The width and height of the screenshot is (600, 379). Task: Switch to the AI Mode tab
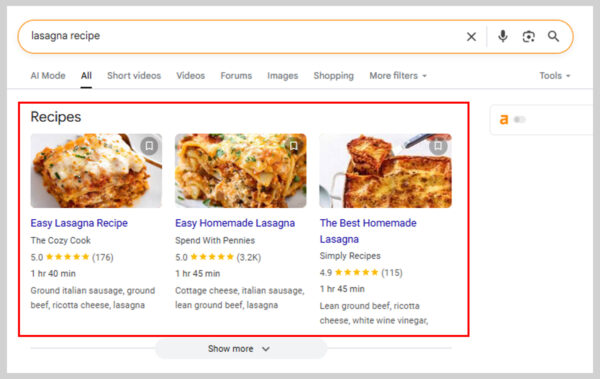tap(48, 76)
